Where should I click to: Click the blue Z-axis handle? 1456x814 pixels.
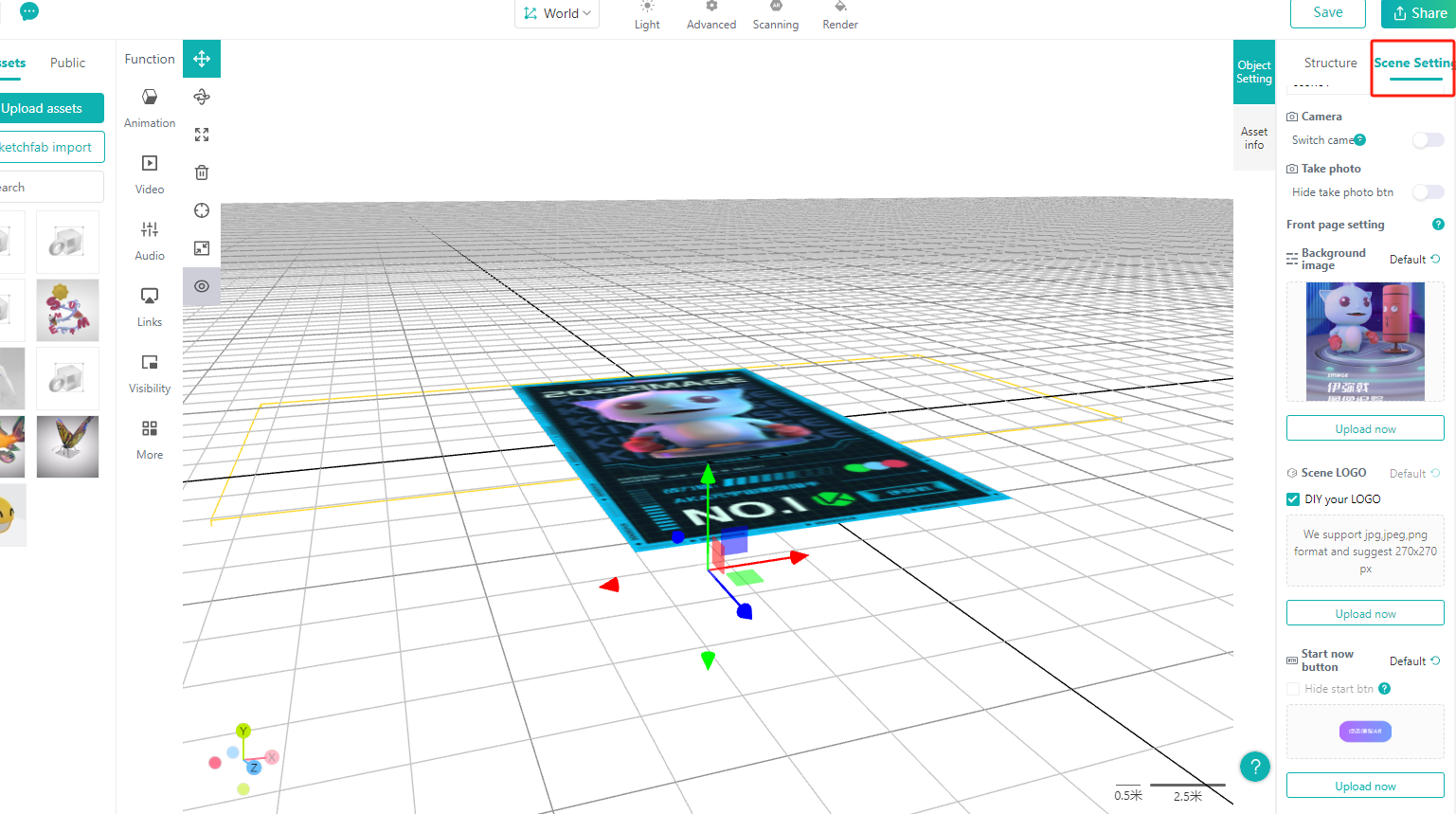[x=745, y=611]
